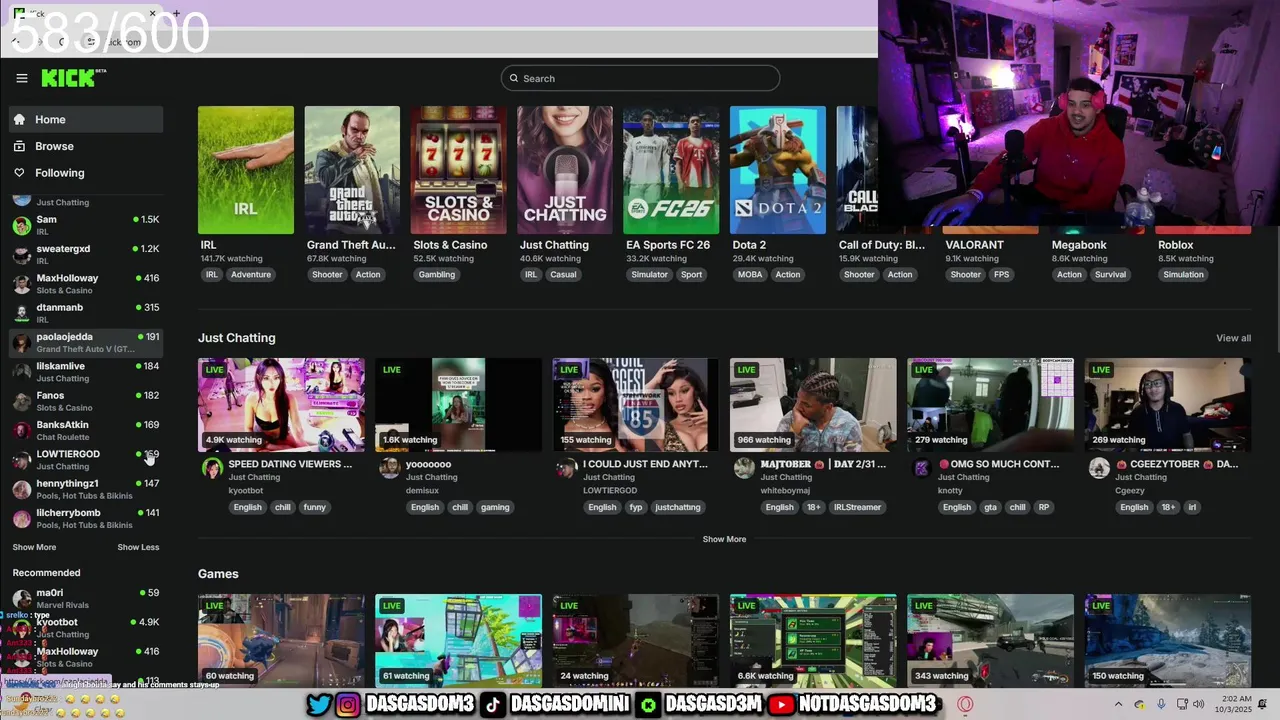Screen dimensions: 1280x720
Task: Open the Games section heading
Action: coord(218,574)
